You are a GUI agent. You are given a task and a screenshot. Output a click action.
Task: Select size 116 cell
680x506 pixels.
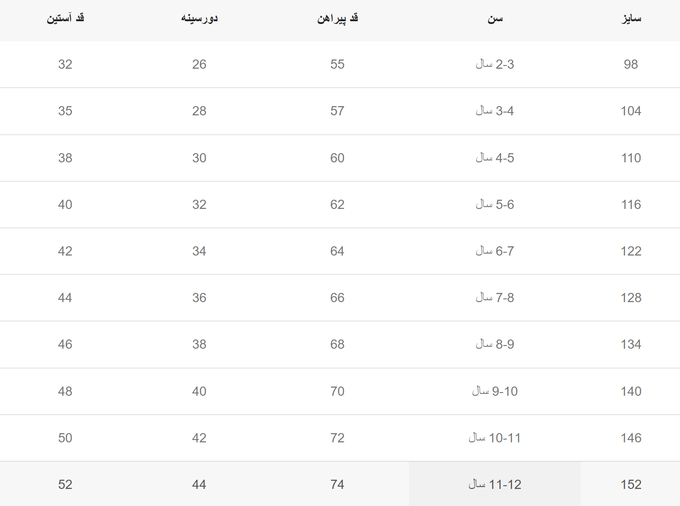click(x=631, y=205)
